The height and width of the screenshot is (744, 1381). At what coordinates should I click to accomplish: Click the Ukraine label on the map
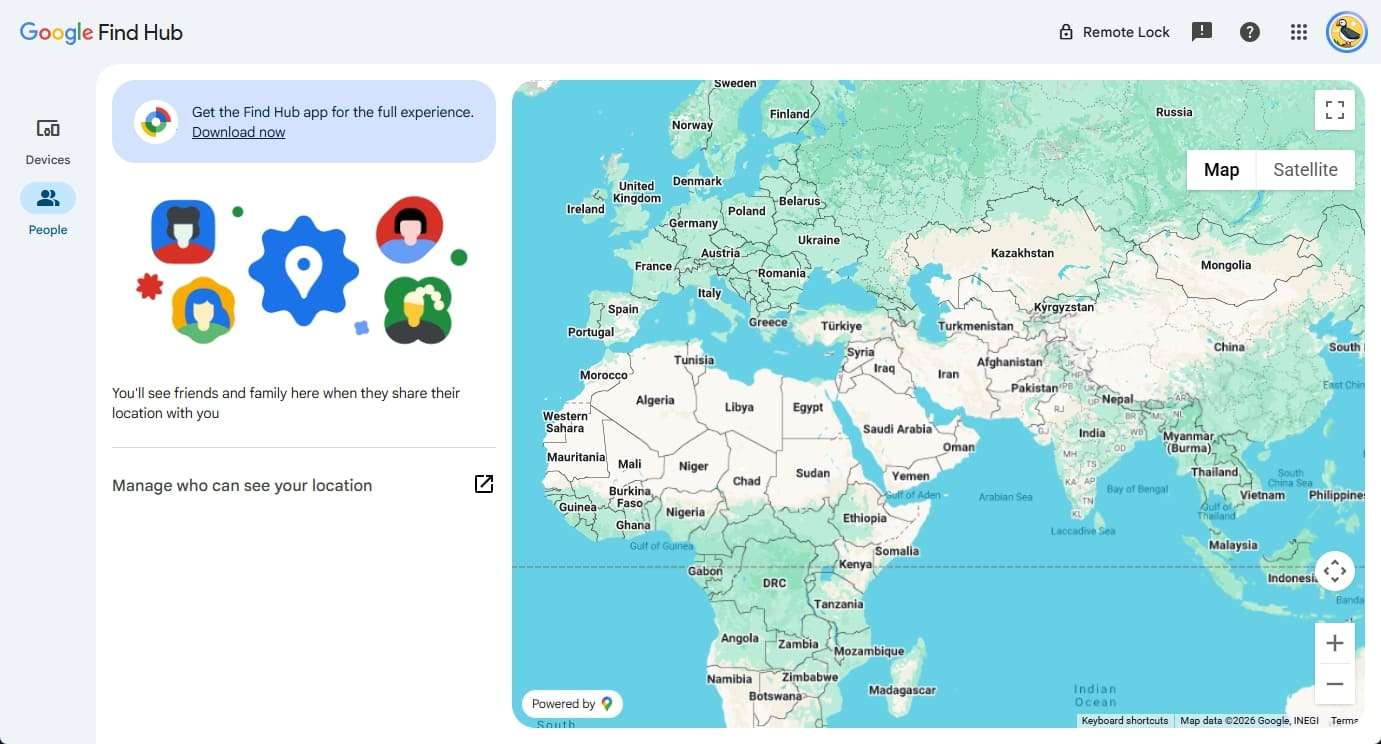819,240
